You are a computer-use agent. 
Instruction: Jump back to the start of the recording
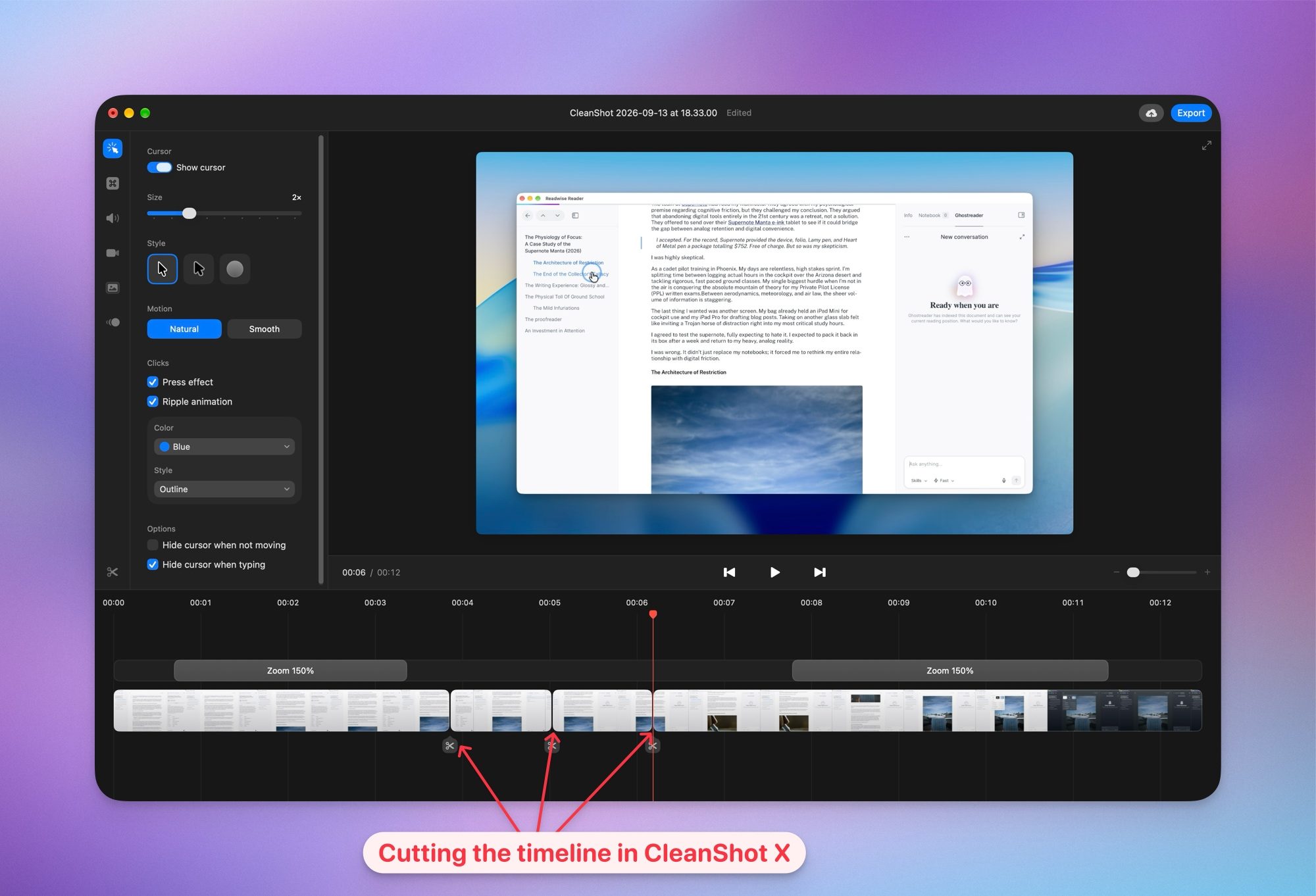point(729,572)
